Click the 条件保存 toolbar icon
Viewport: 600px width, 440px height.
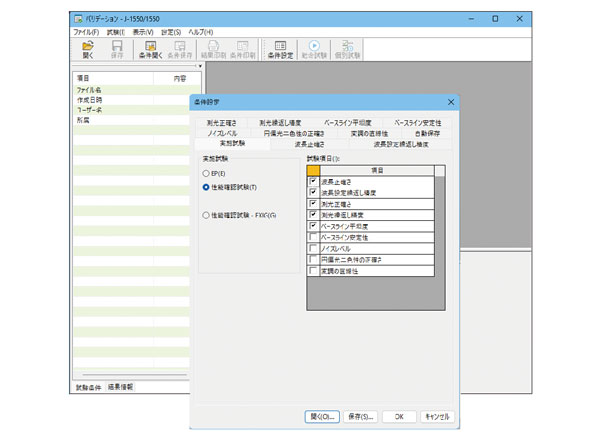180,50
